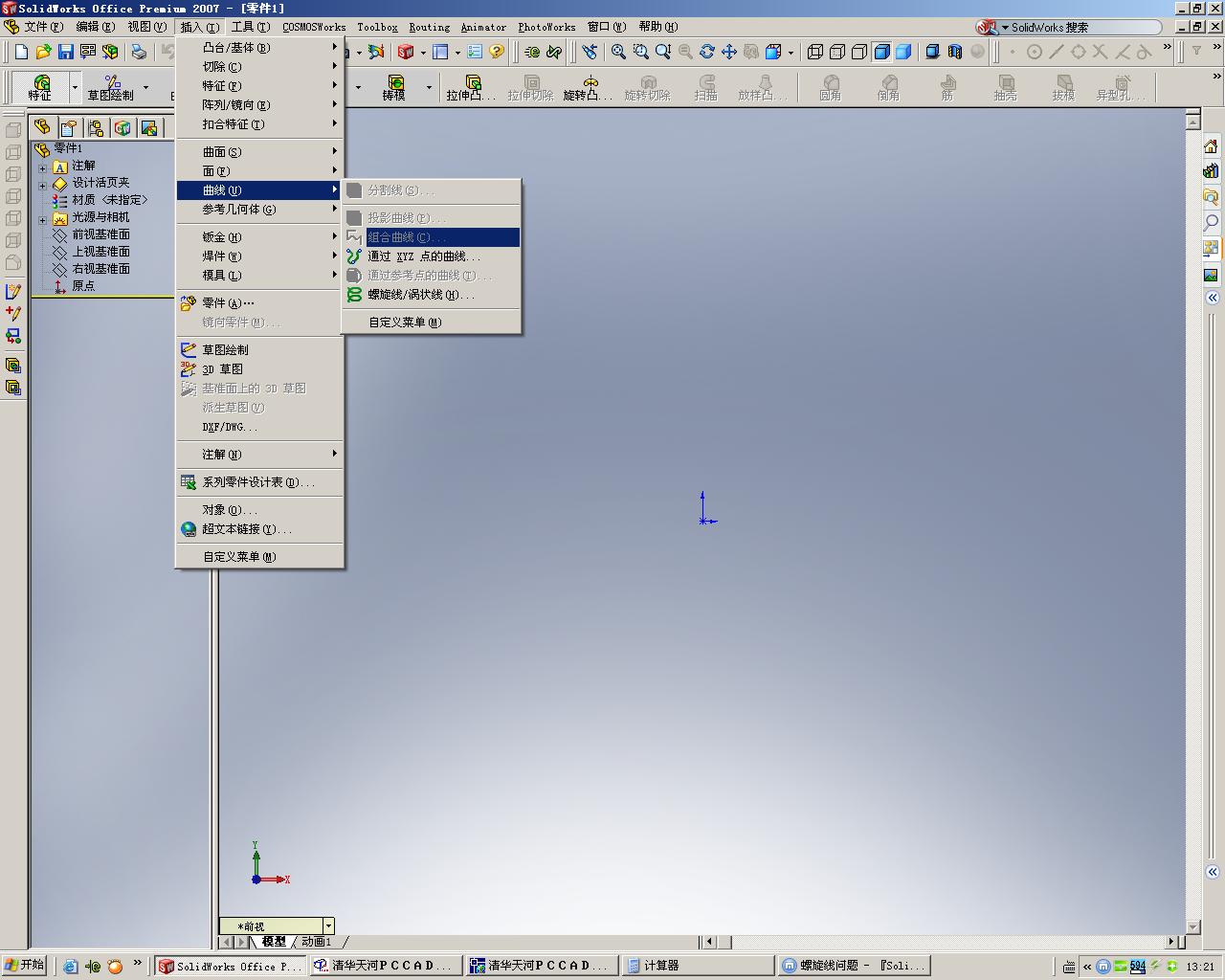This screenshot has width=1225, height=980.
Task: Expand the 注解 tree node
Action: pyautogui.click(x=42, y=167)
